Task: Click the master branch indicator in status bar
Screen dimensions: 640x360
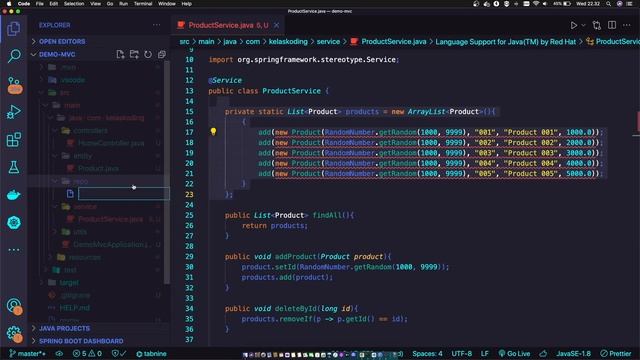Action: click(27, 353)
